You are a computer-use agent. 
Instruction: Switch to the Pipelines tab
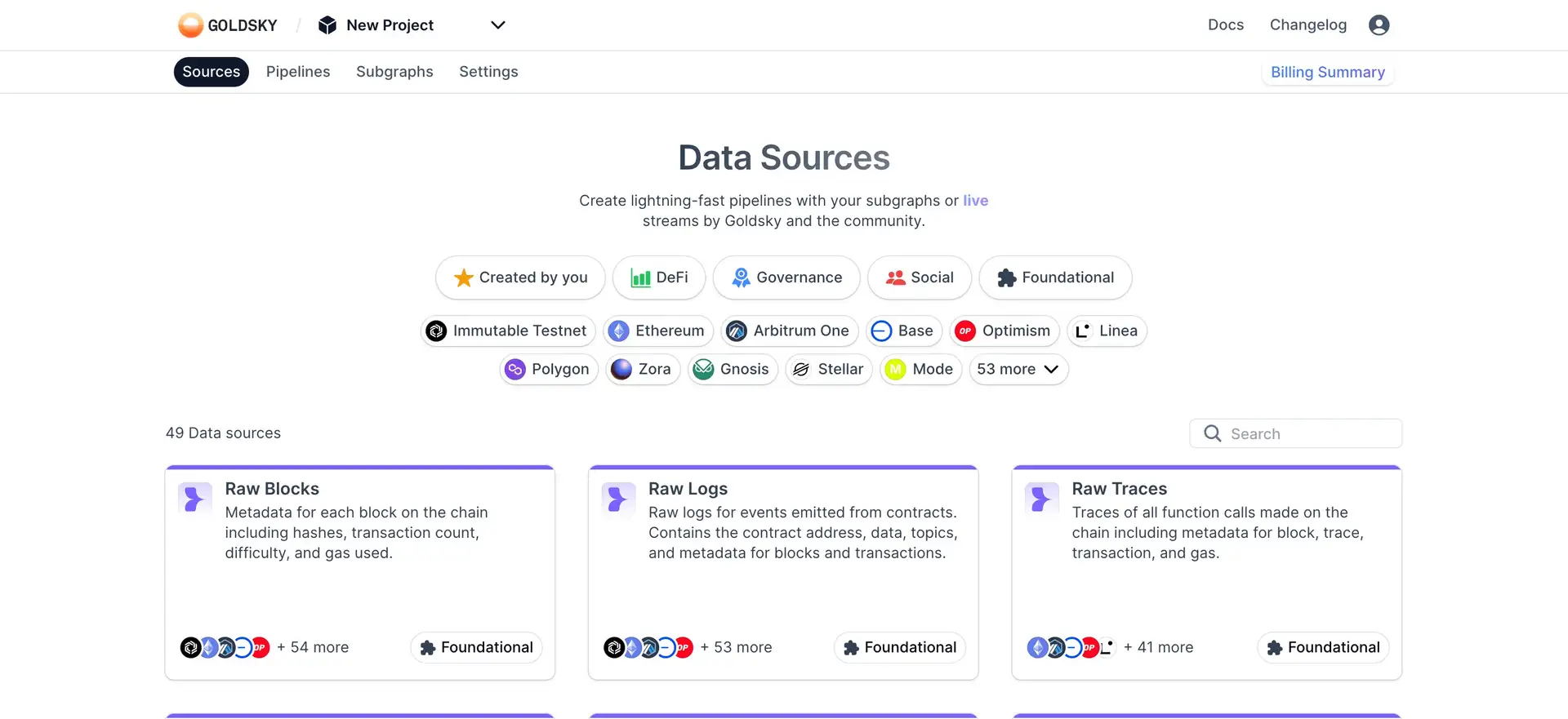298,72
